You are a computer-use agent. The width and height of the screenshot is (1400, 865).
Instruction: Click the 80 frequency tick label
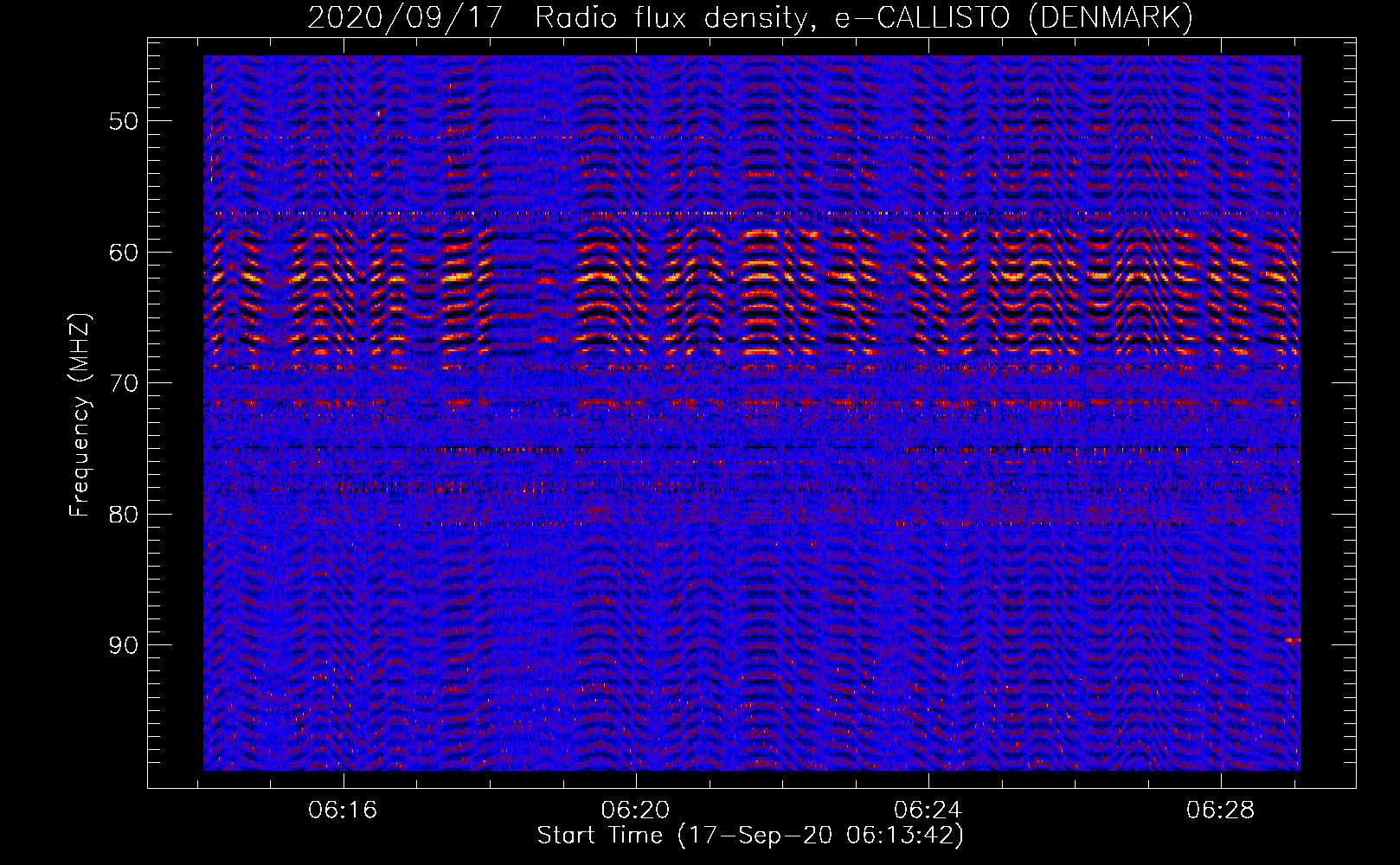(x=124, y=515)
